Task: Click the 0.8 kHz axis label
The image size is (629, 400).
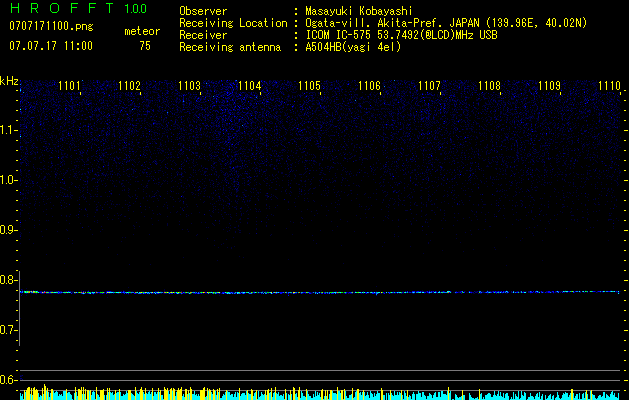Action: (8, 280)
